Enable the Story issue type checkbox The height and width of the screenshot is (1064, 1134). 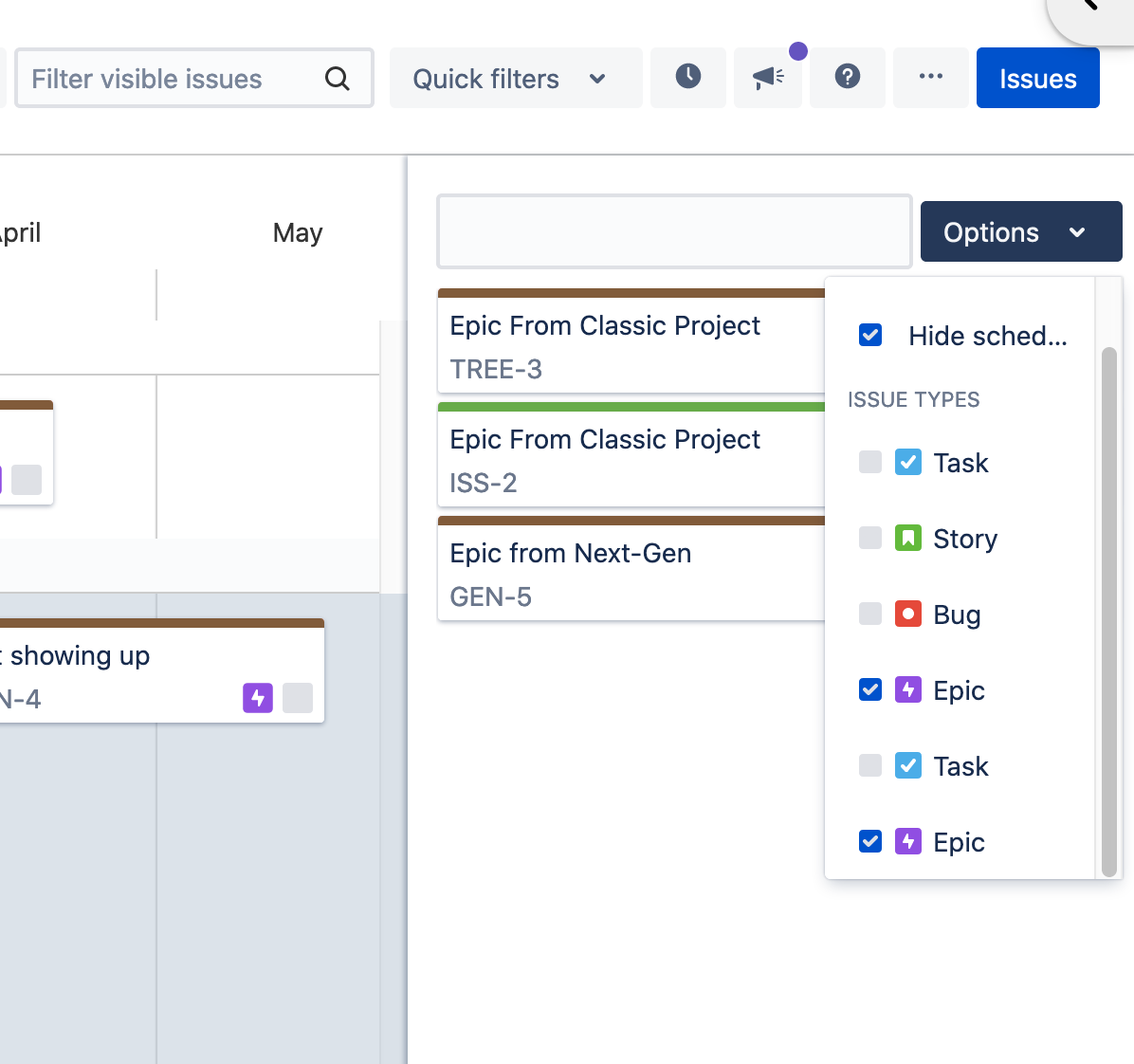click(x=869, y=539)
